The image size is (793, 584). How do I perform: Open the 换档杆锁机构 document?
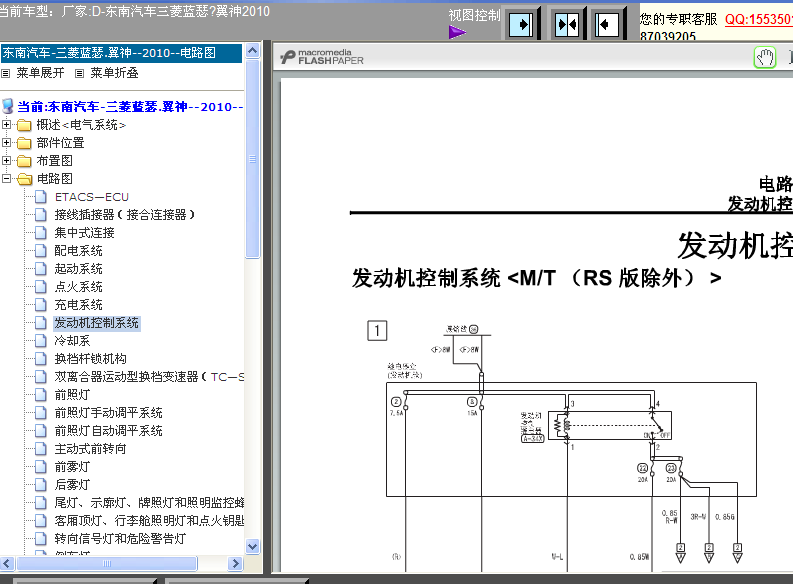[91, 358]
